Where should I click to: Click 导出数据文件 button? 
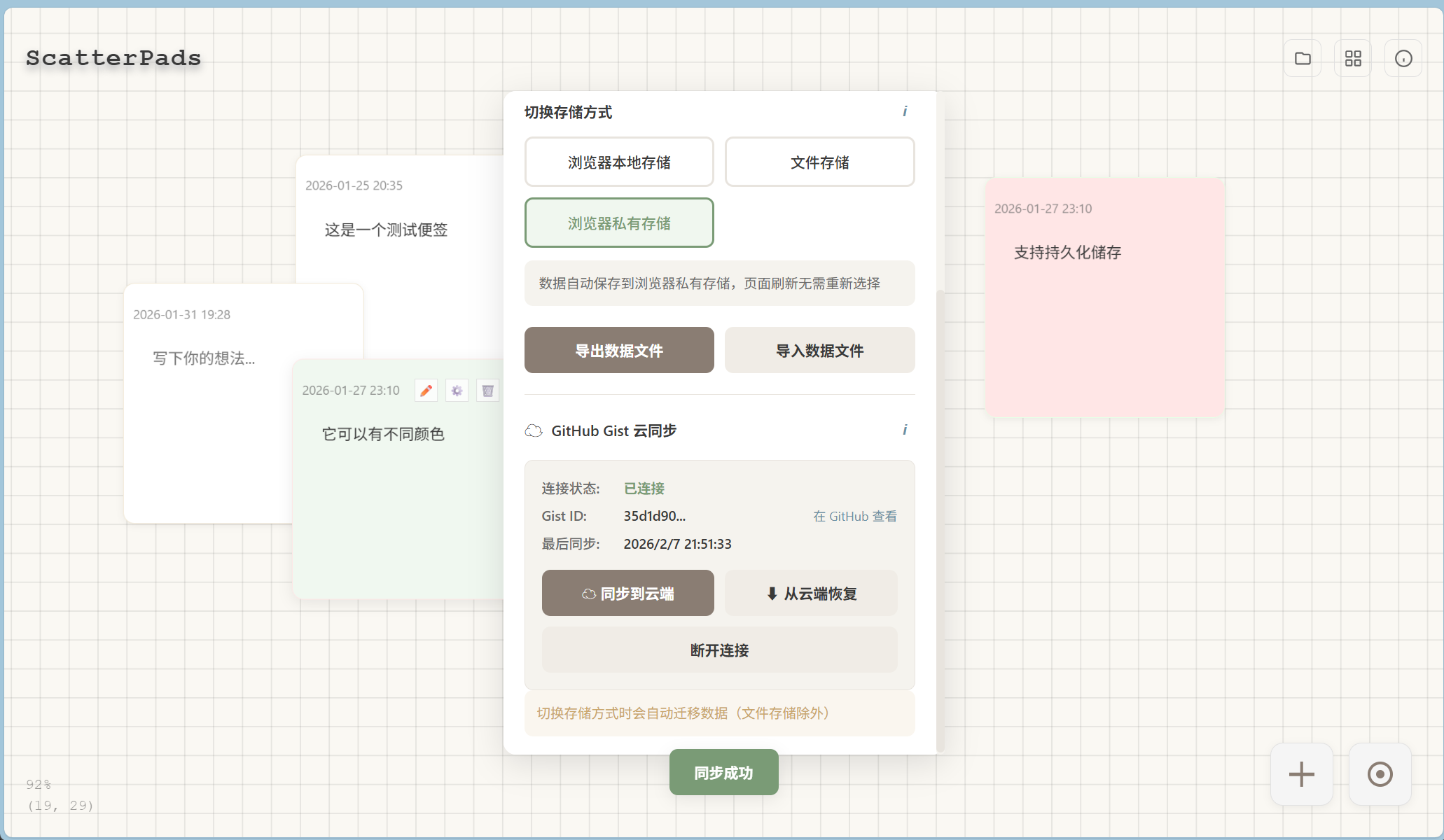coord(619,351)
